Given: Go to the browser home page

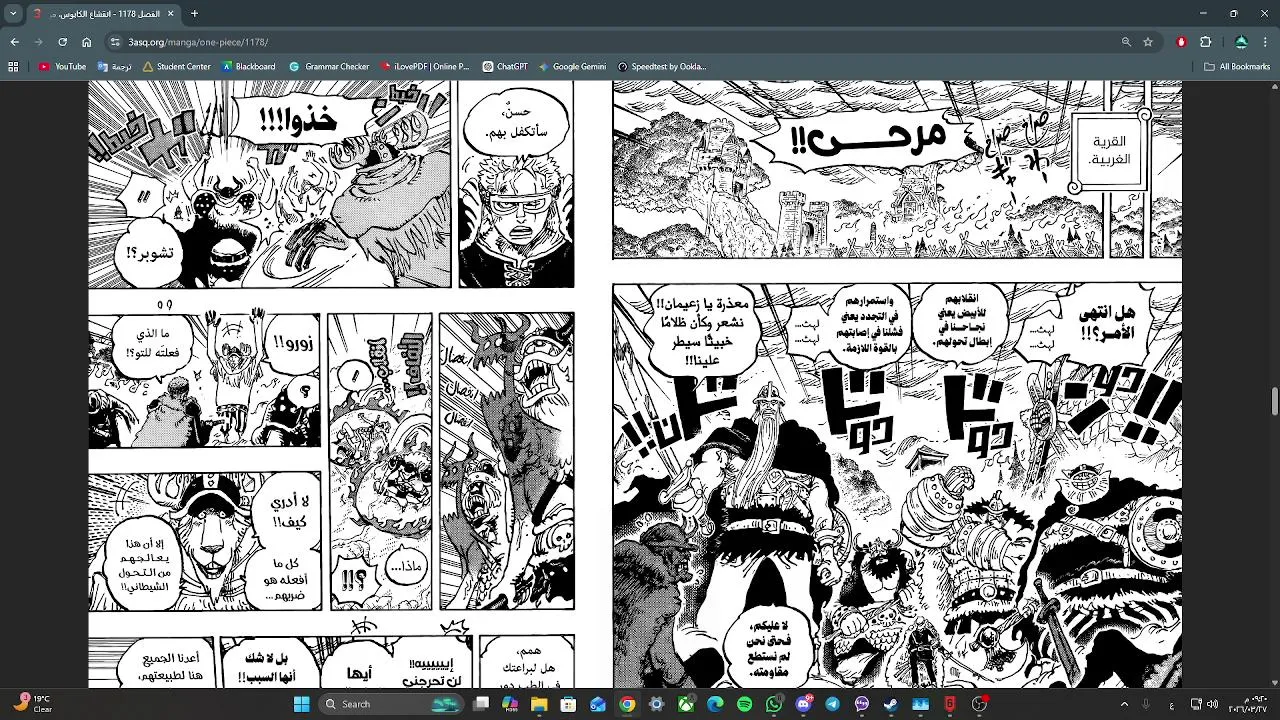Looking at the screenshot, I should tap(86, 42).
